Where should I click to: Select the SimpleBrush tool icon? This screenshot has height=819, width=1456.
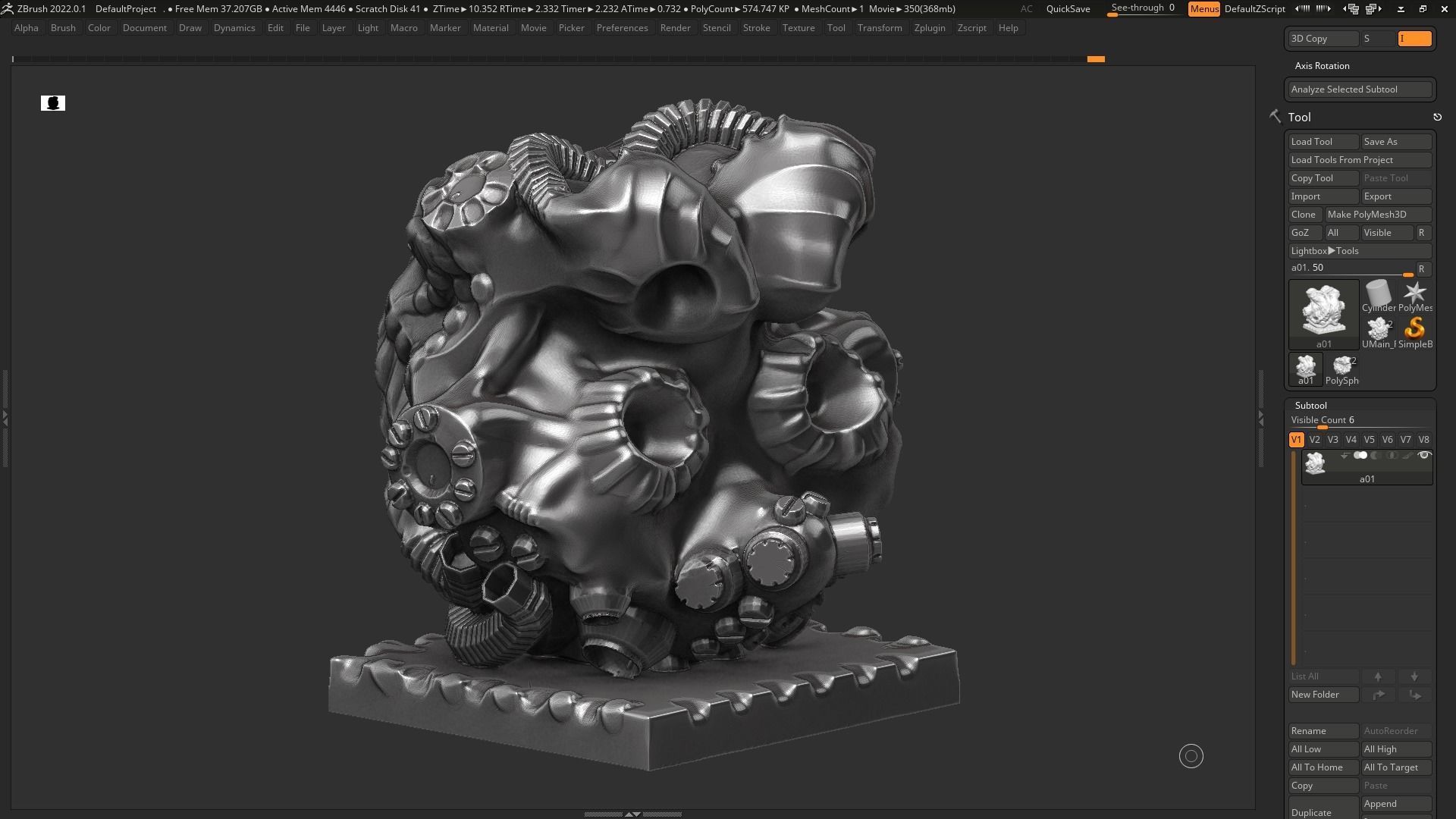tap(1414, 332)
